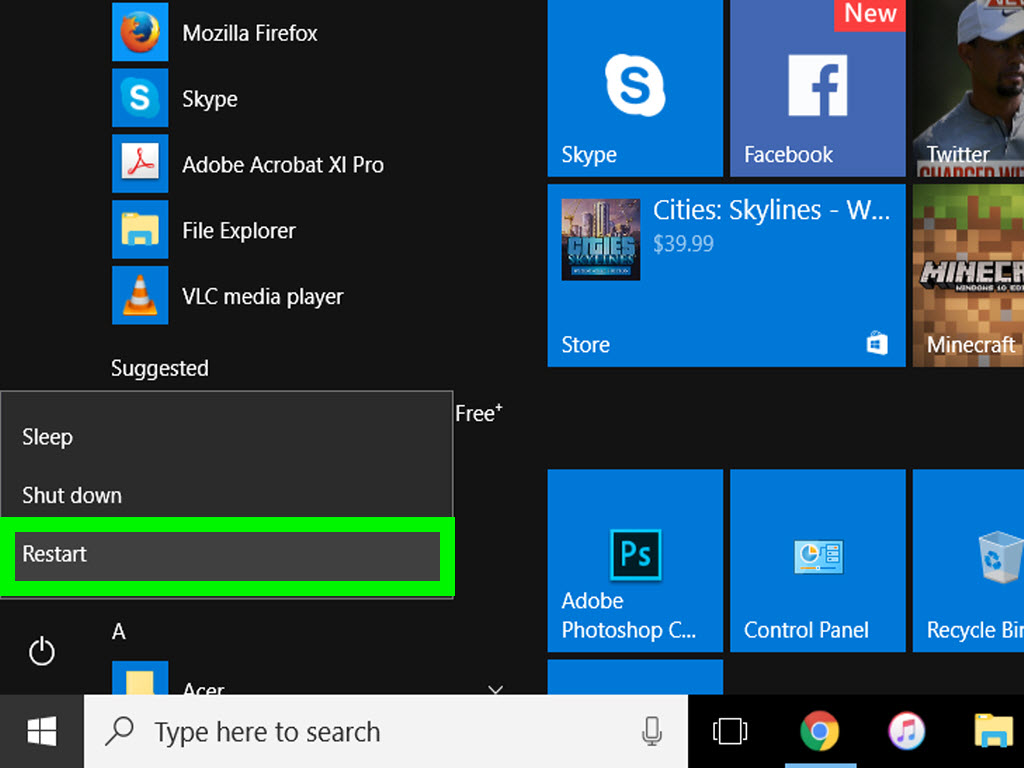Open Google Chrome from the taskbar
Screen dimensions: 1024x768
coord(820,731)
